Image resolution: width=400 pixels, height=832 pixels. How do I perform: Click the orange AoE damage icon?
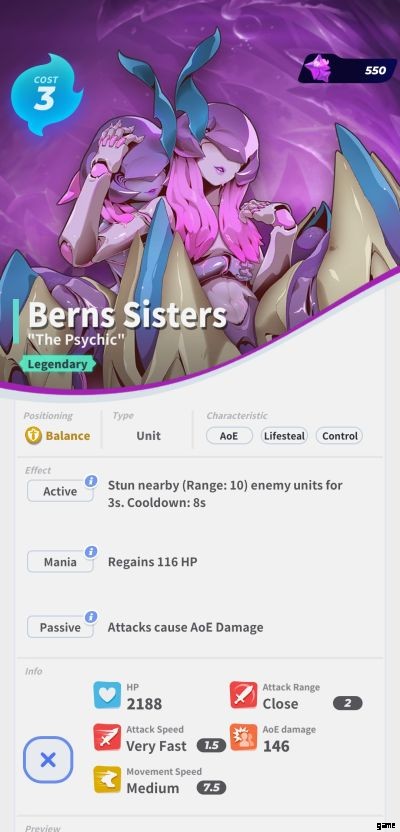click(244, 737)
